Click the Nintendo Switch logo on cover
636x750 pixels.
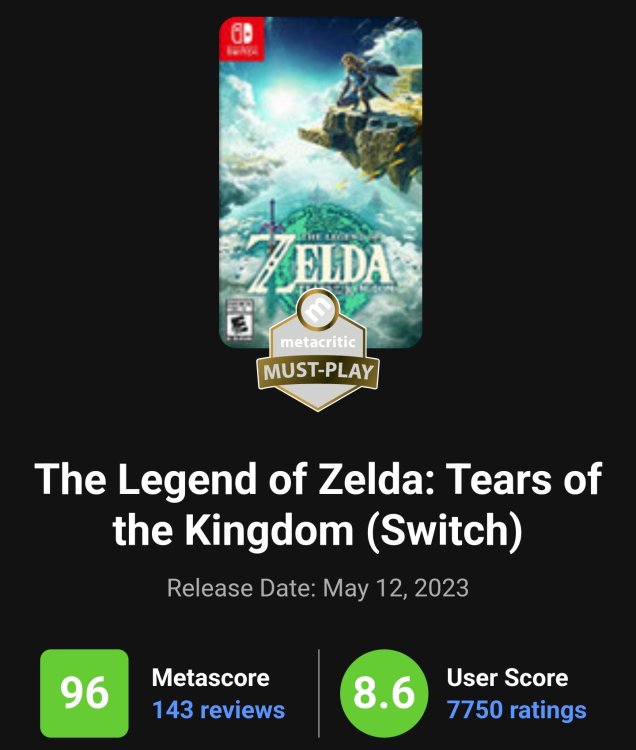242,39
